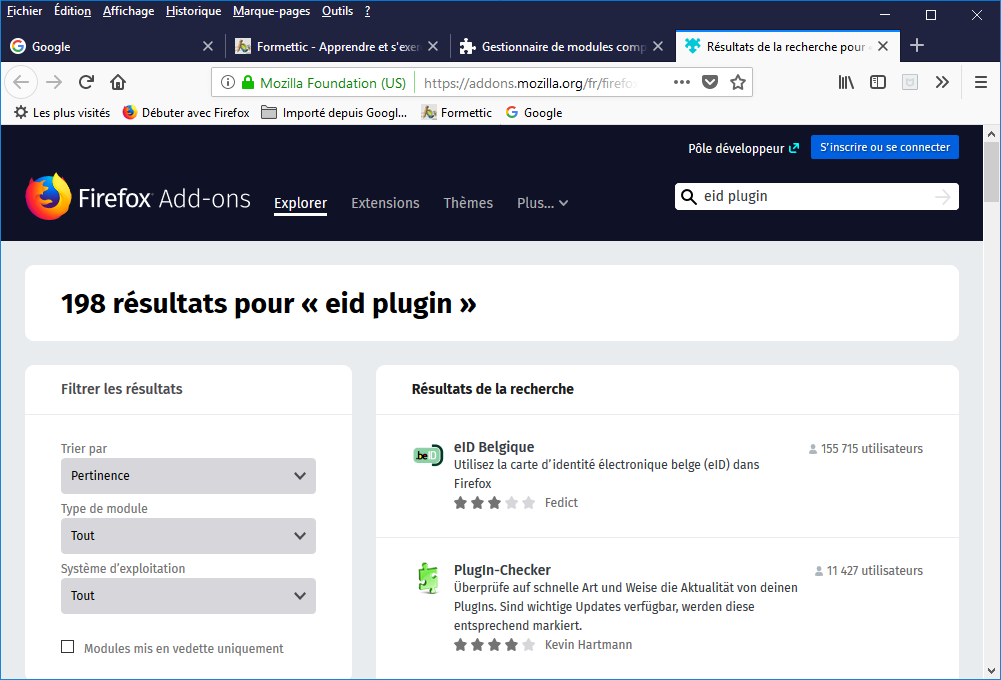Click the PlugIn-Checker puzzle icon
The height and width of the screenshot is (680, 1001).
428,578
